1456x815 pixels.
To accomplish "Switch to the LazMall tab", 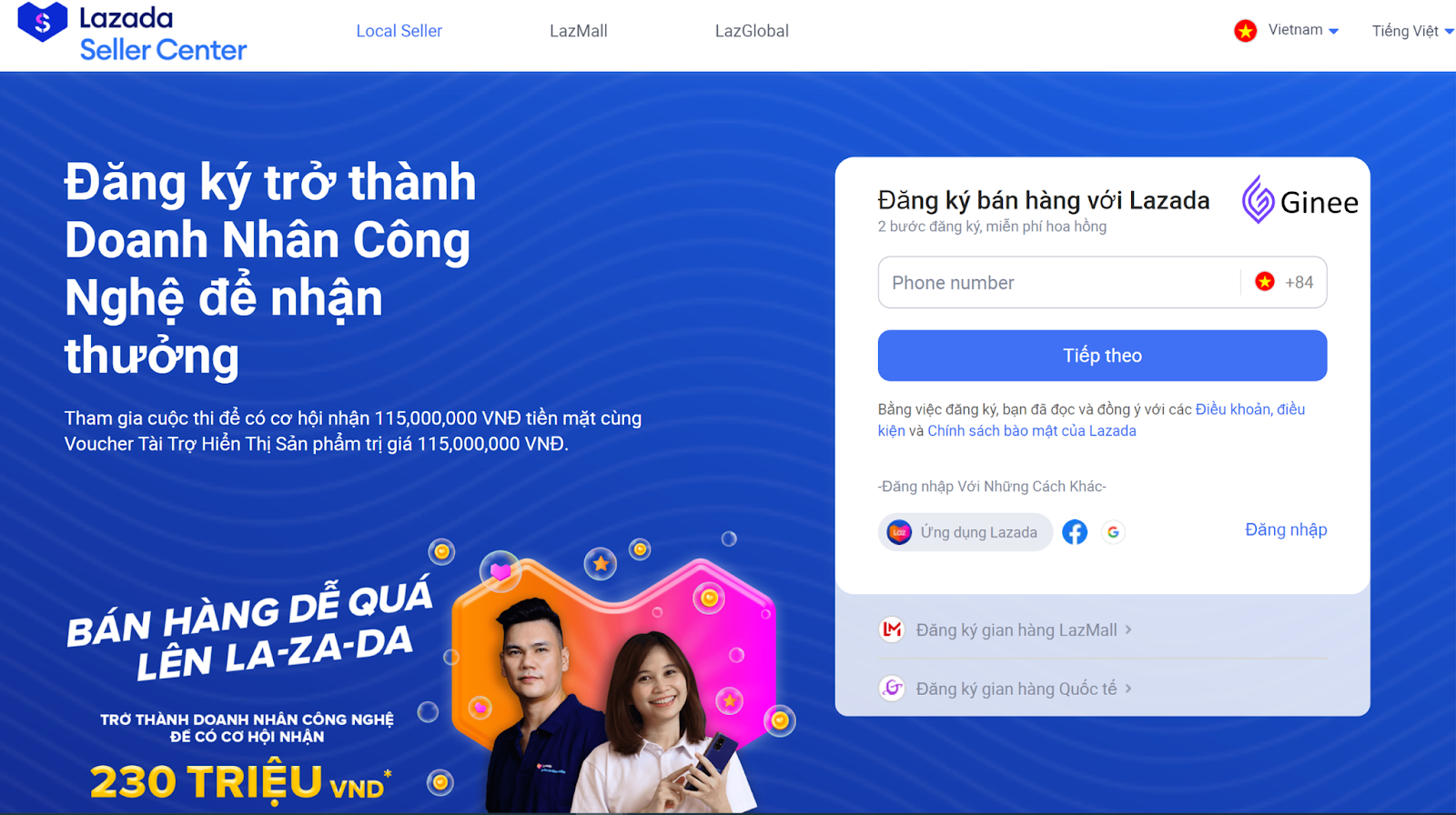I will pos(578,31).
